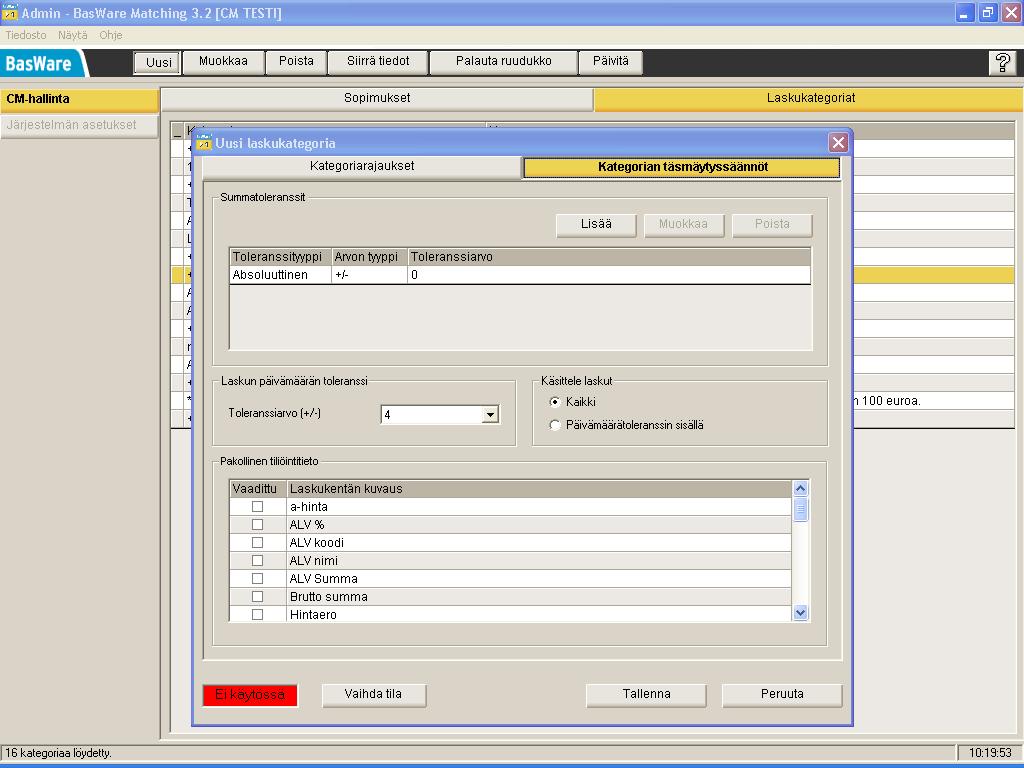The image size is (1024, 768).
Task: Click the status bar clock 10:19:53
Action: (x=989, y=753)
